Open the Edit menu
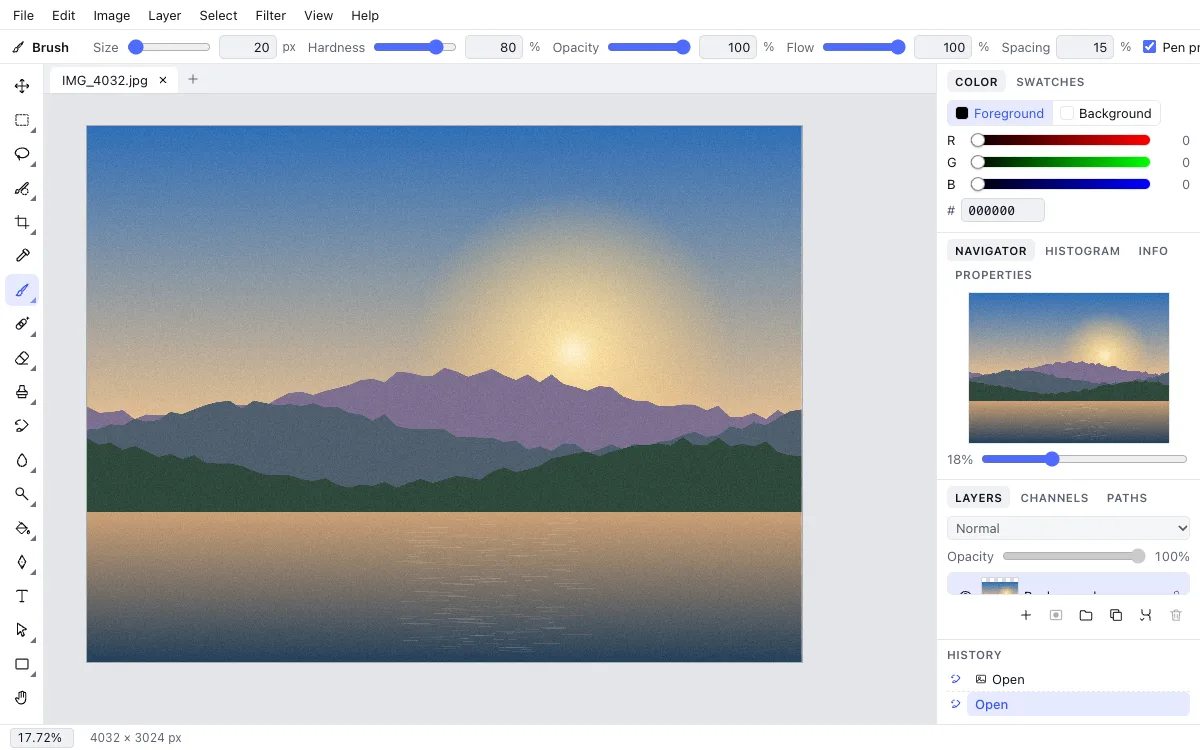Image resolution: width=1200 pixels, height=750 pixels. 64,15
